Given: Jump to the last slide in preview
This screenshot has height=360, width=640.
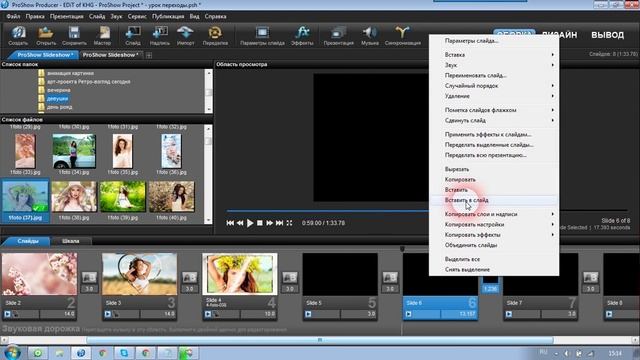Looking at the screenshot, I should point(279,223).
